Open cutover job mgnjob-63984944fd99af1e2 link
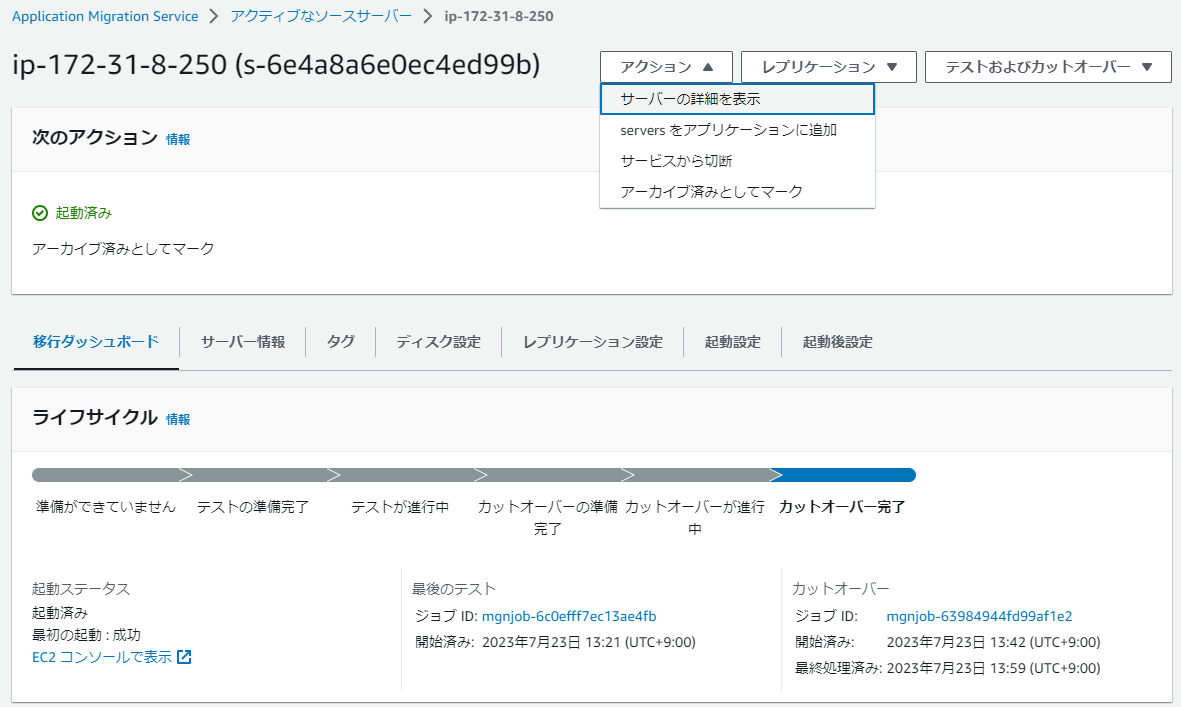 click(979, 617)
